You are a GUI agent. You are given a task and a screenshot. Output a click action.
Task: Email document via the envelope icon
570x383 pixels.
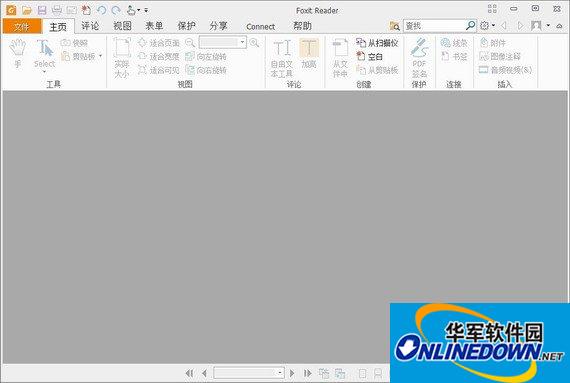[72, 10]
